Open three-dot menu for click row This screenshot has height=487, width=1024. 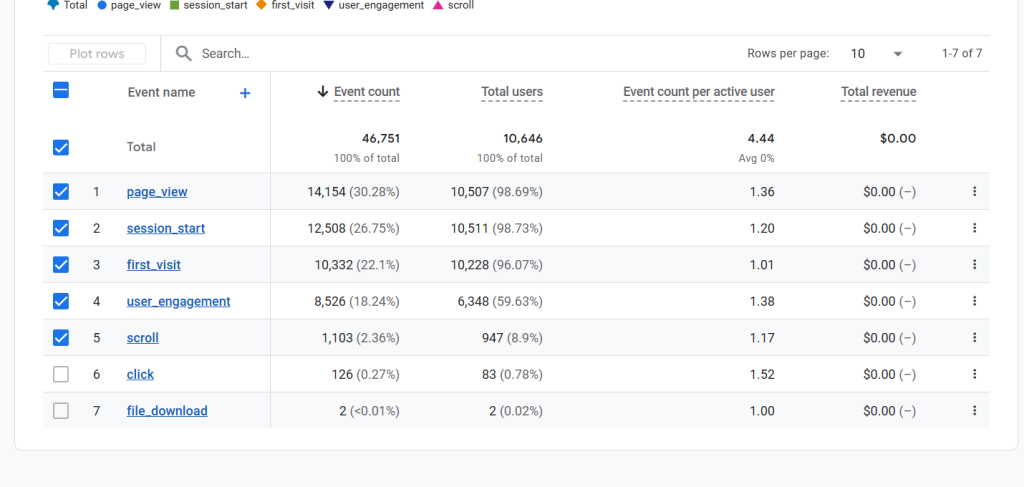(974, 374)
